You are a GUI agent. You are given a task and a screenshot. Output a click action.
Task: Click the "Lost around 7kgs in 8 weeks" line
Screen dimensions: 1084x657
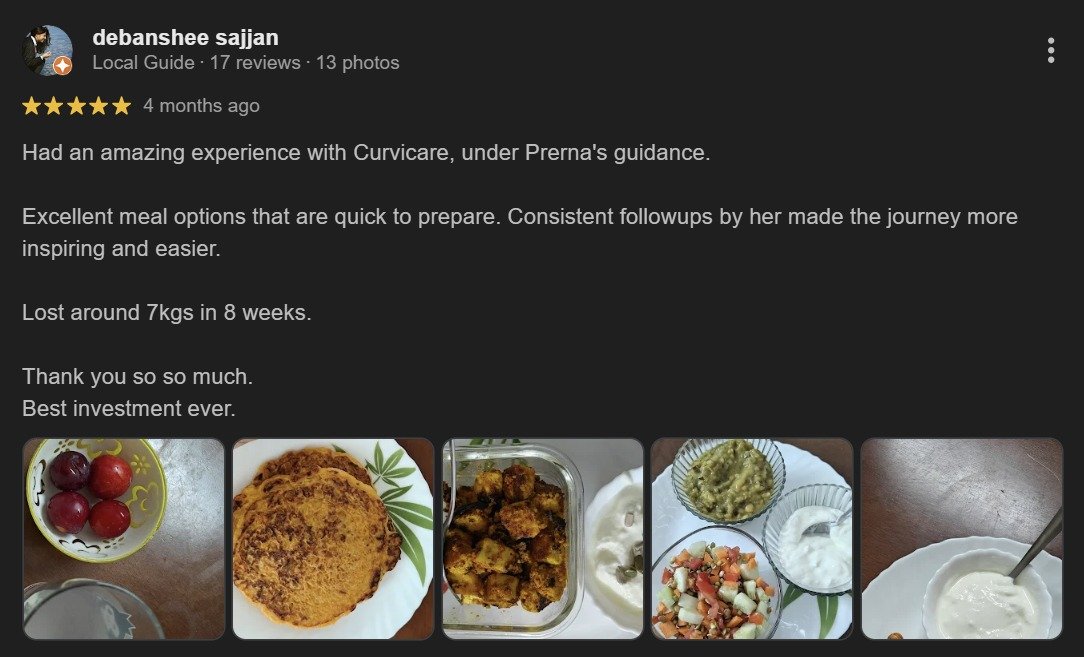coord(167,312)
